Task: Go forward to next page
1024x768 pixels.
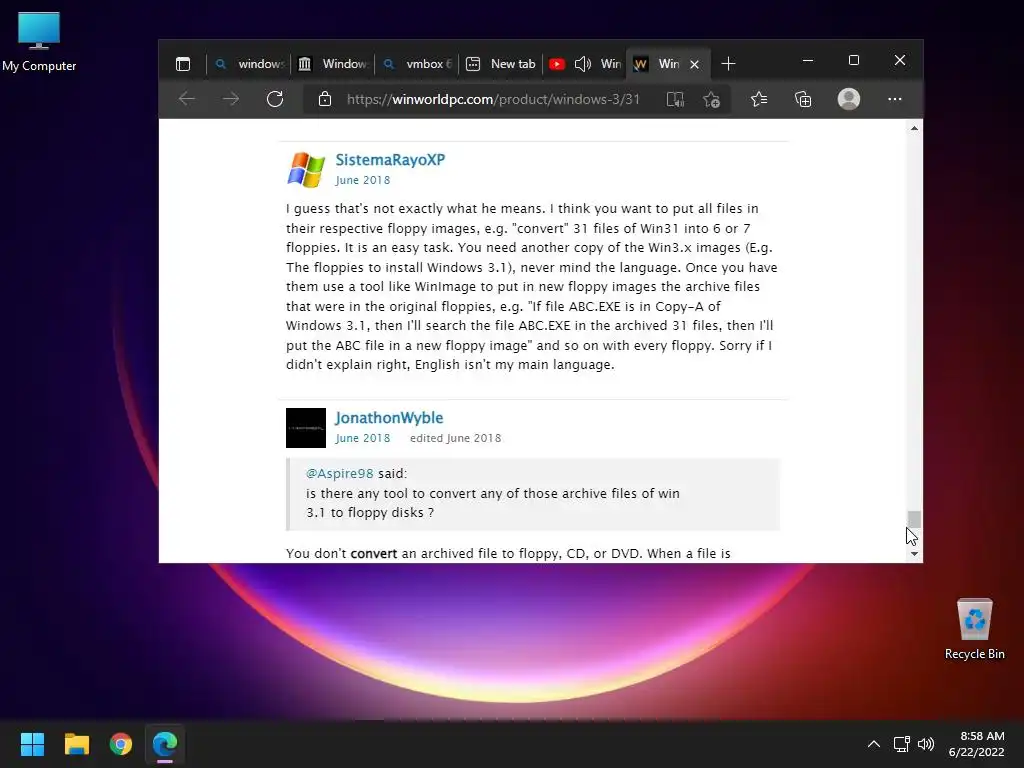Action: click(x=231, y=99)
